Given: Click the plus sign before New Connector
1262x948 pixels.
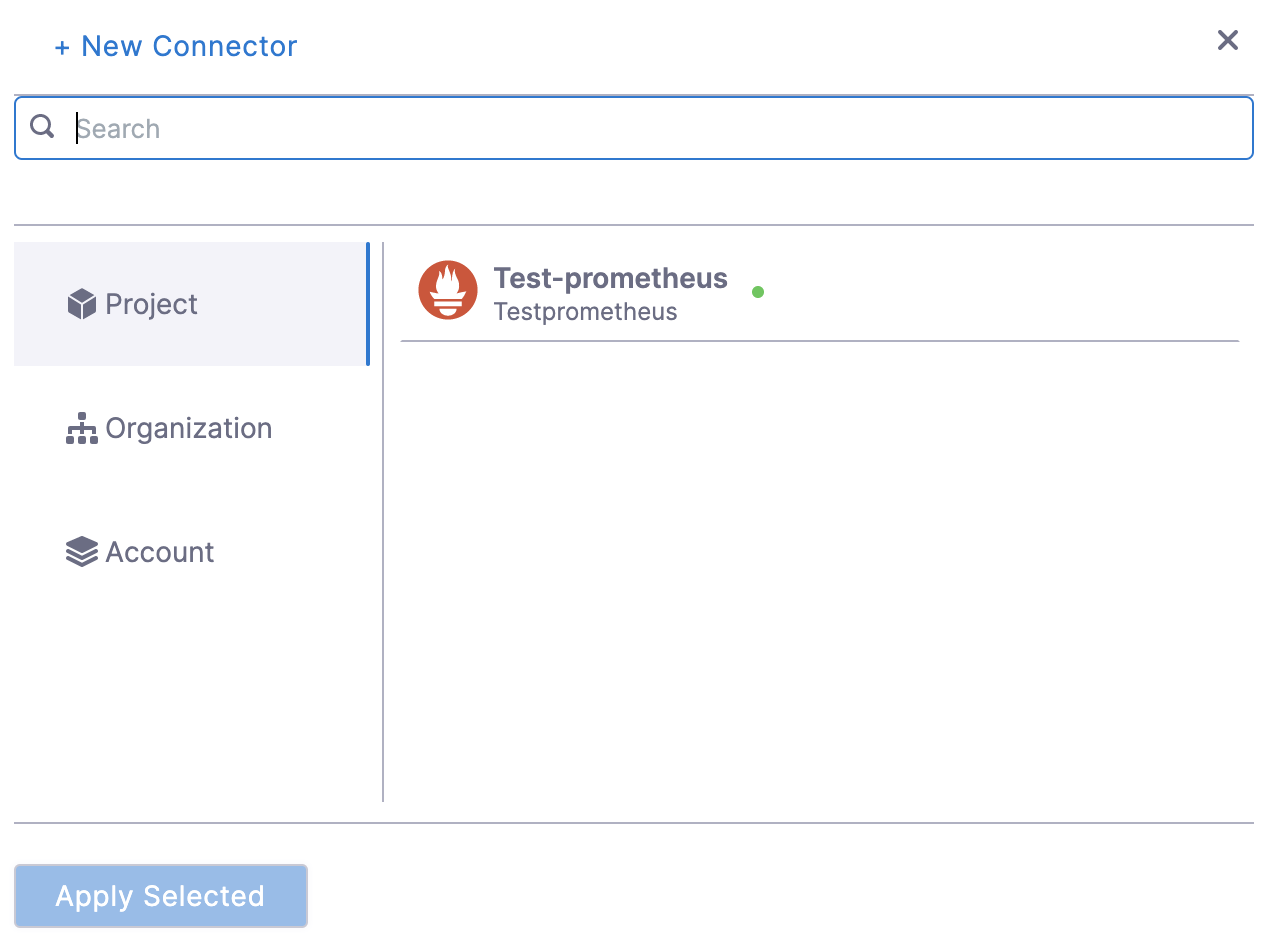Looking at the screenshot, I should tap(62, 47).
